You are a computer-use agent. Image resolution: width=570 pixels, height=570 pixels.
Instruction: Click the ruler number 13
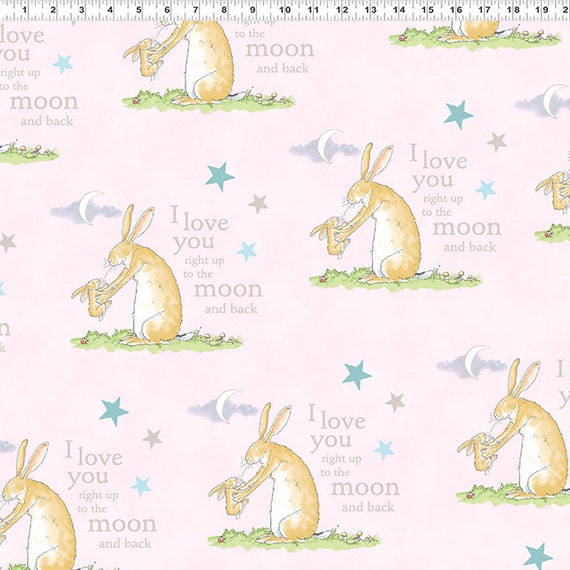point(370,9)
